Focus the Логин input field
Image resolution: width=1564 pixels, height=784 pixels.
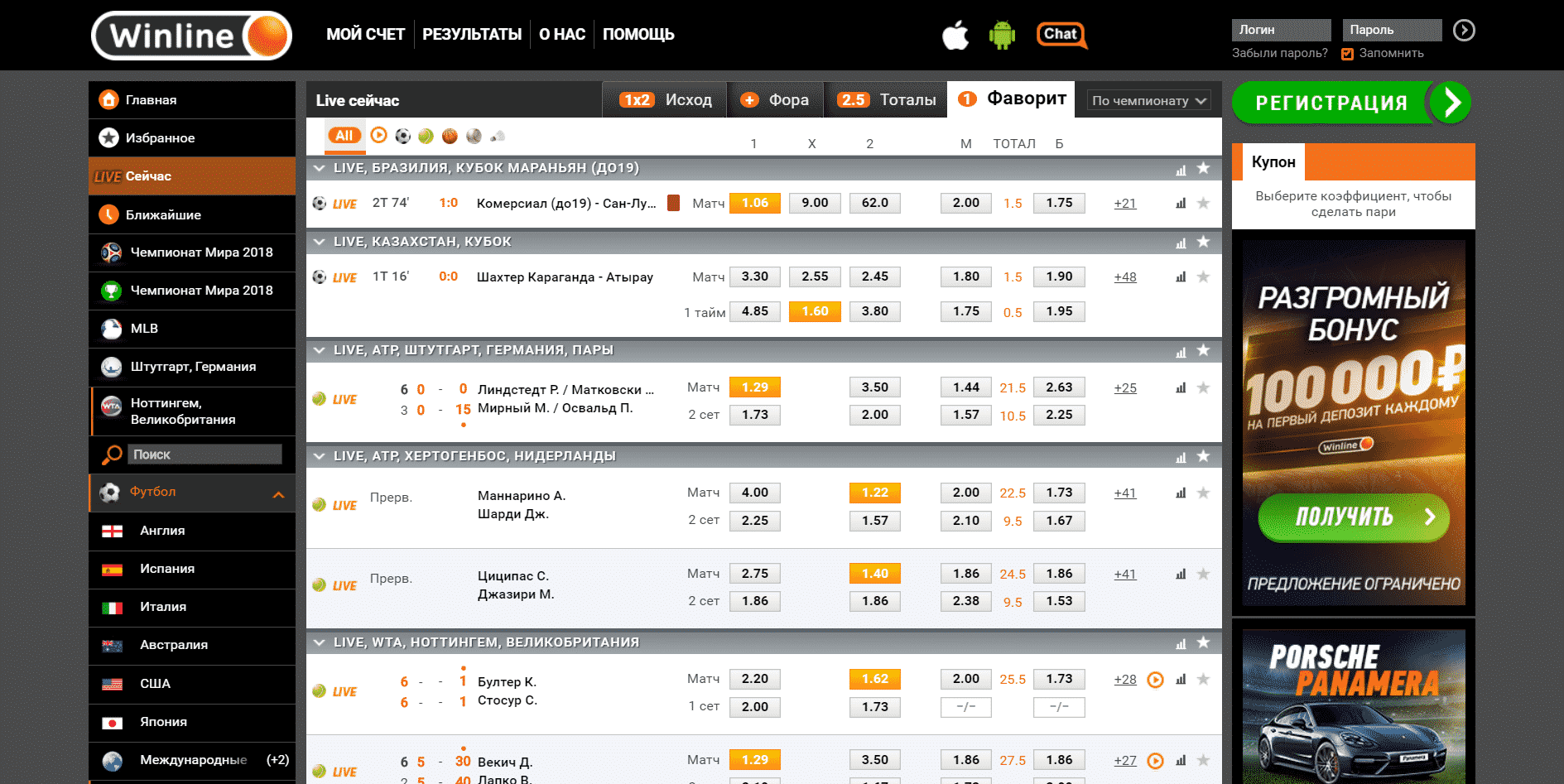pyautogui.click(x=1281, y=30)
